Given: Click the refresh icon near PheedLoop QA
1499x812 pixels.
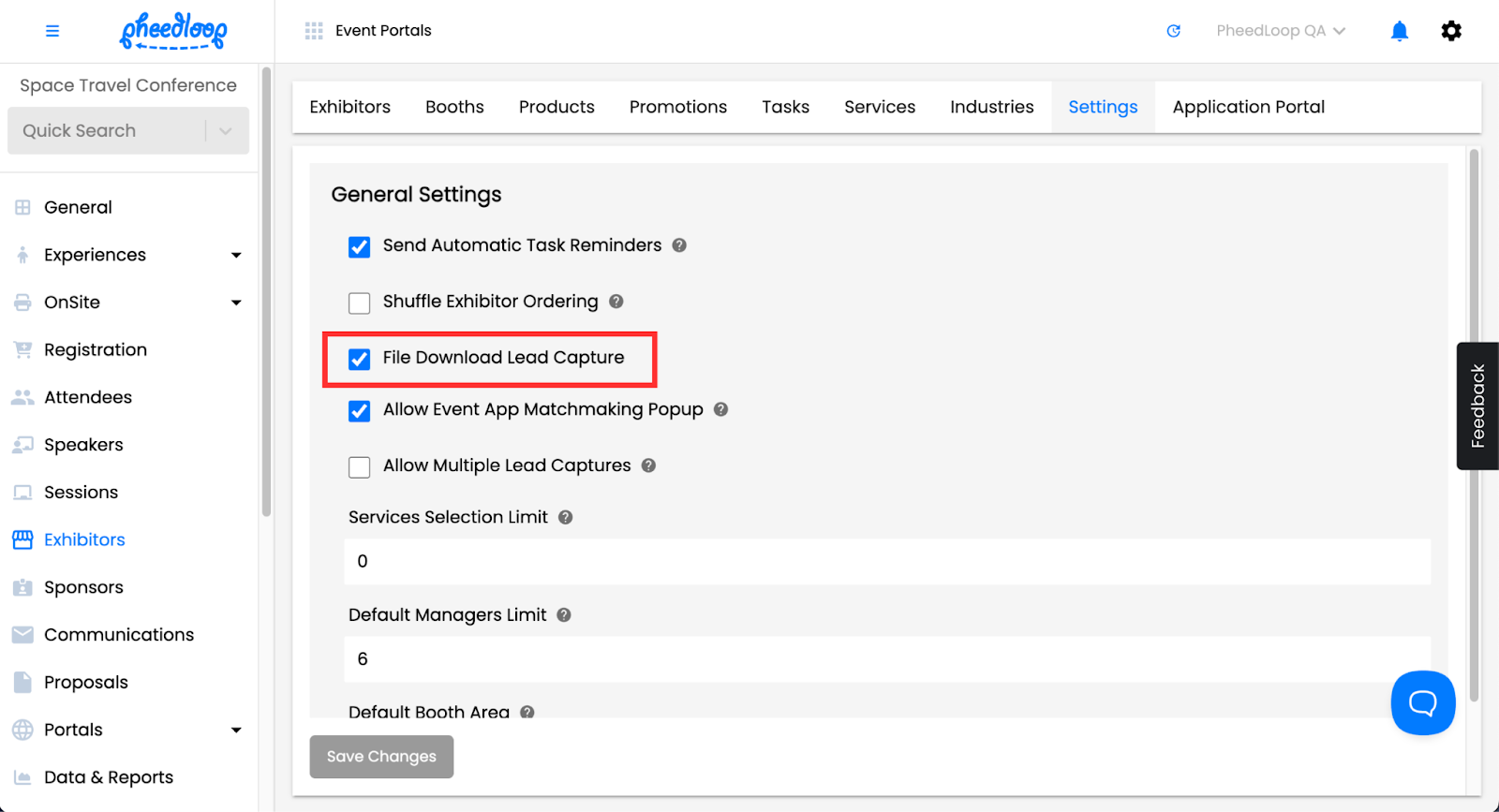Looking at the screenshot, I should (x=1173, y=31).
